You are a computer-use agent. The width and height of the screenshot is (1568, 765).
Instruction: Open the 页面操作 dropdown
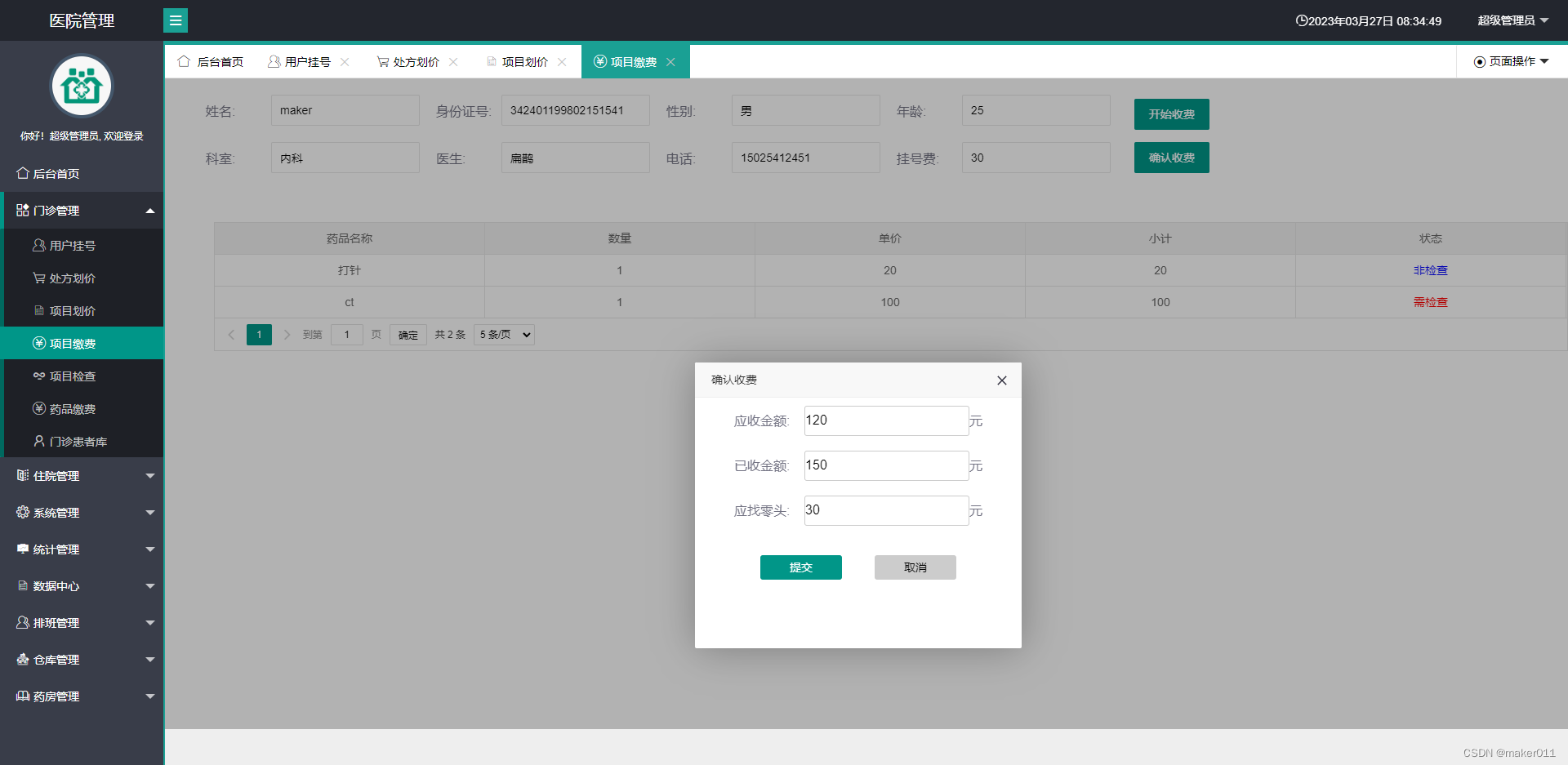1512,61
